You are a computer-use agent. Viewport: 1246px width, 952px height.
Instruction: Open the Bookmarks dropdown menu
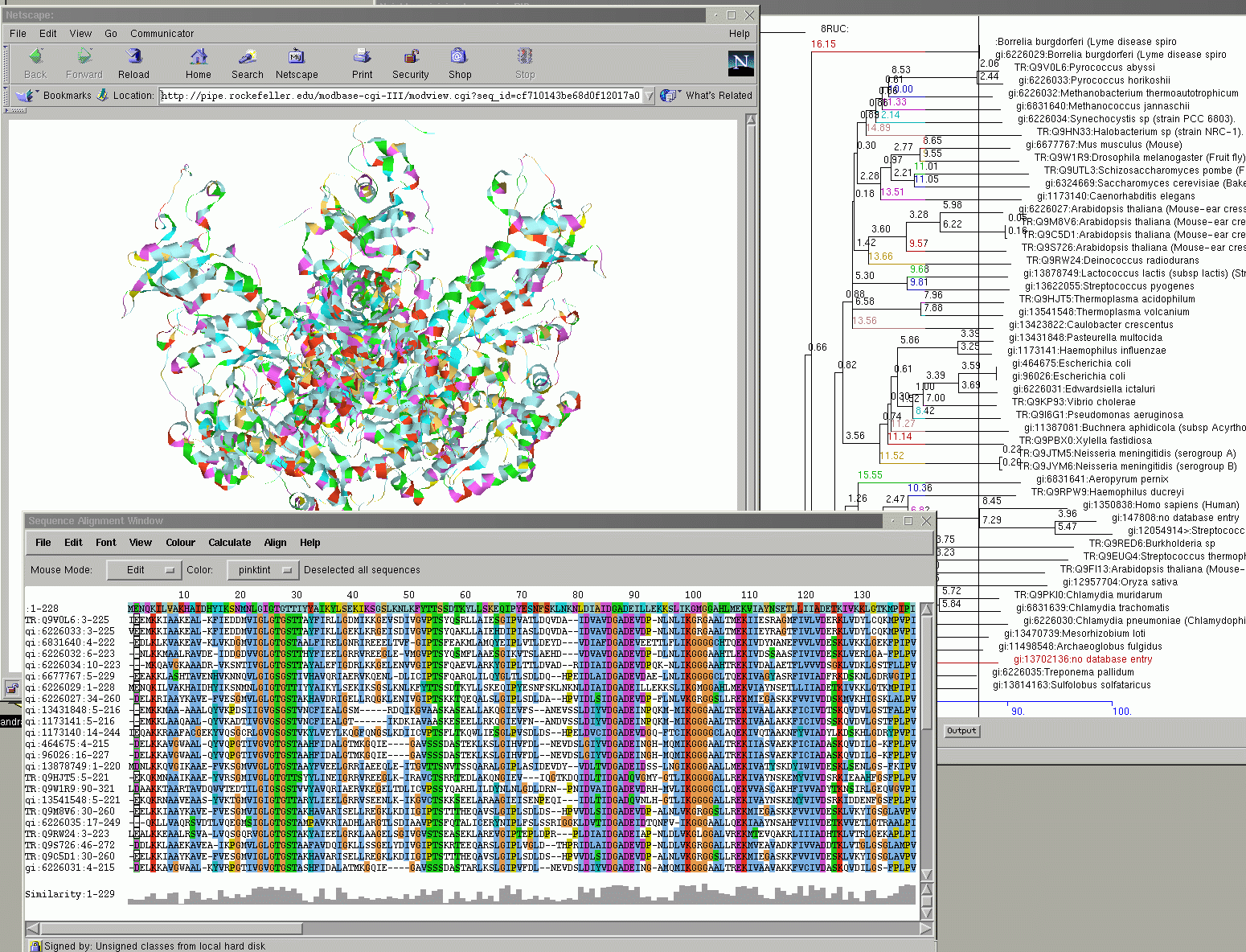(x=56, y=96)
